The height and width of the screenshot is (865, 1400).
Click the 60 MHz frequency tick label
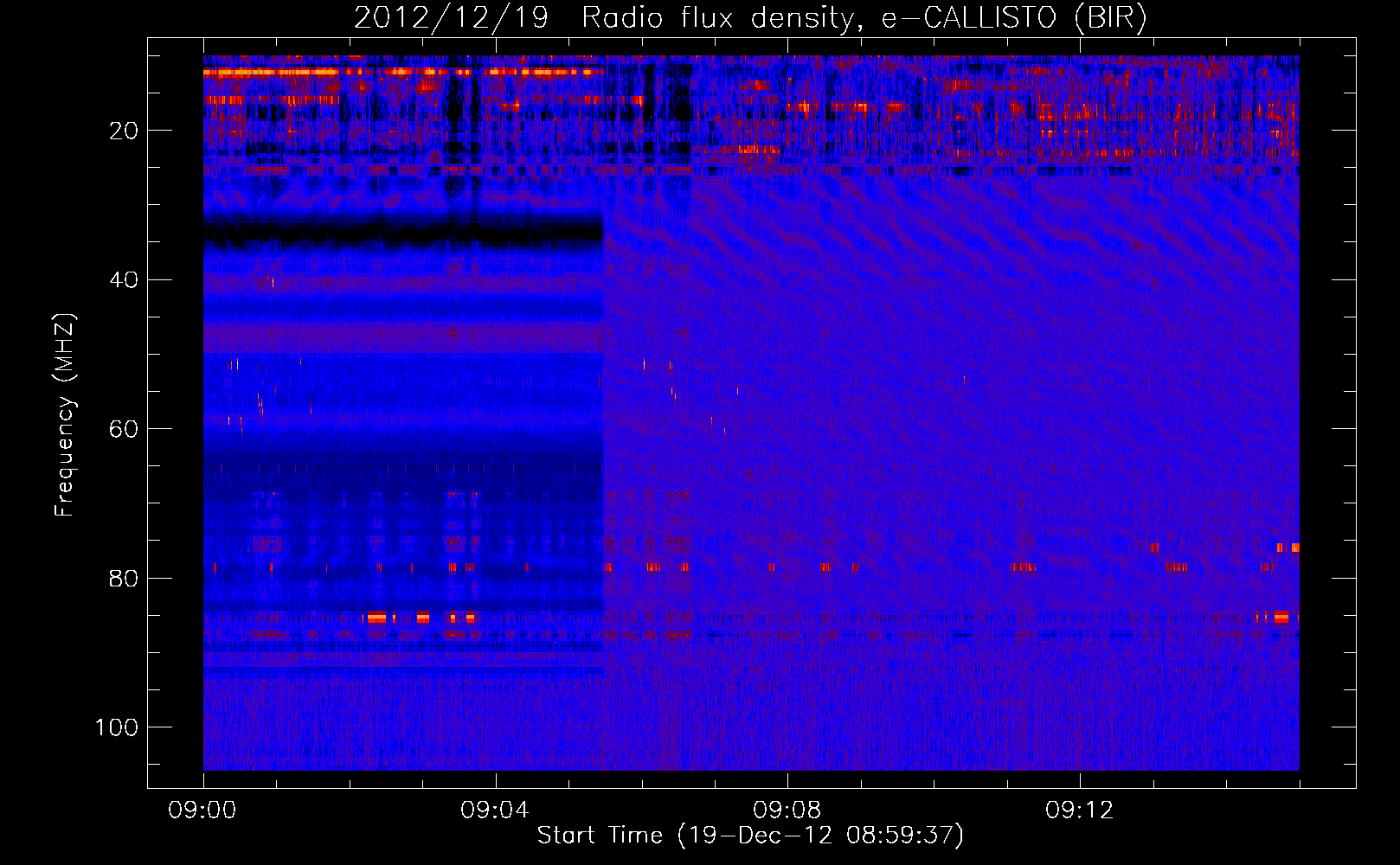(125, 429)
